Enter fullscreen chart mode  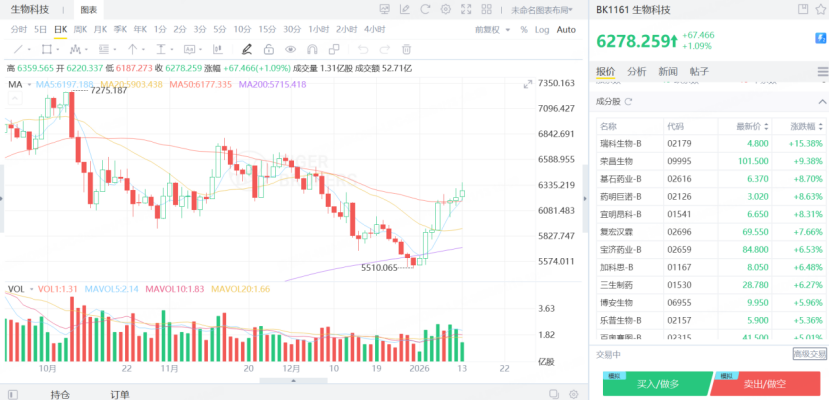point(466,9)
